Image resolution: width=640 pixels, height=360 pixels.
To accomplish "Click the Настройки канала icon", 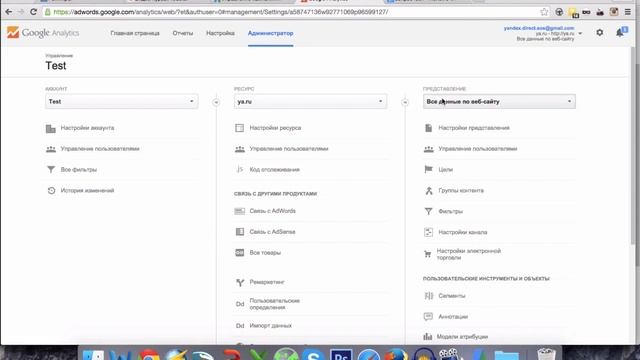I will pos(428,232).
